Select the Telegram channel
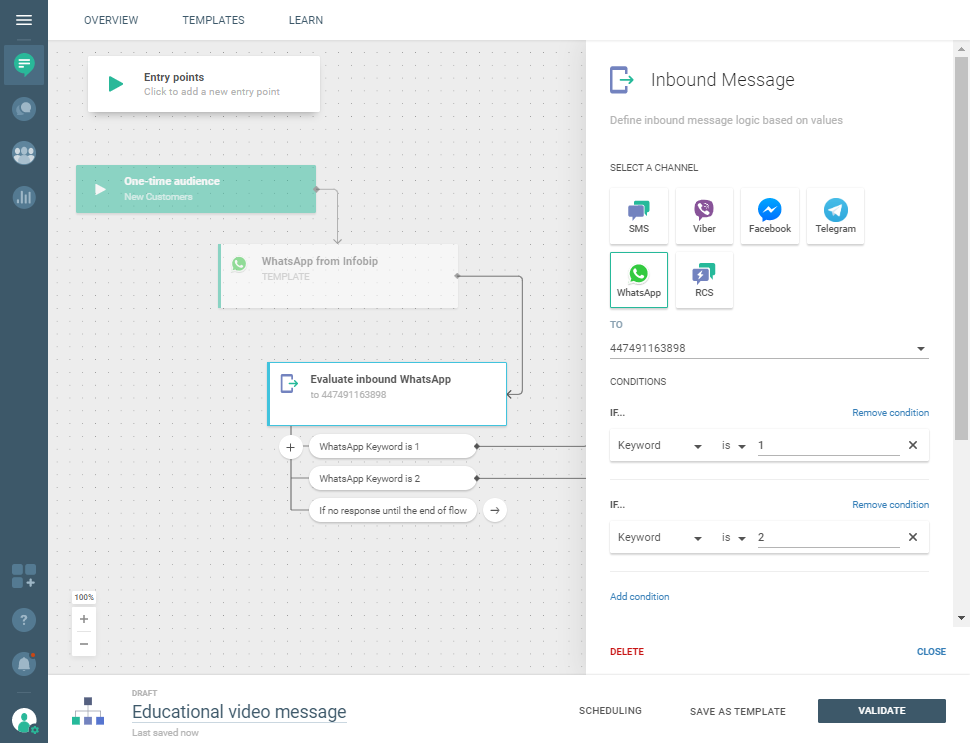 (835, 216)
